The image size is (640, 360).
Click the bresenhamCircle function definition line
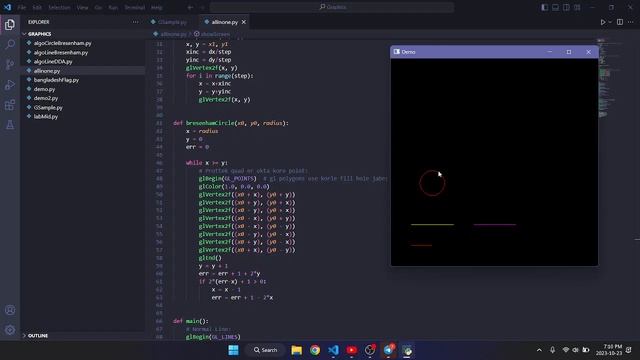(x=231, y=123)
